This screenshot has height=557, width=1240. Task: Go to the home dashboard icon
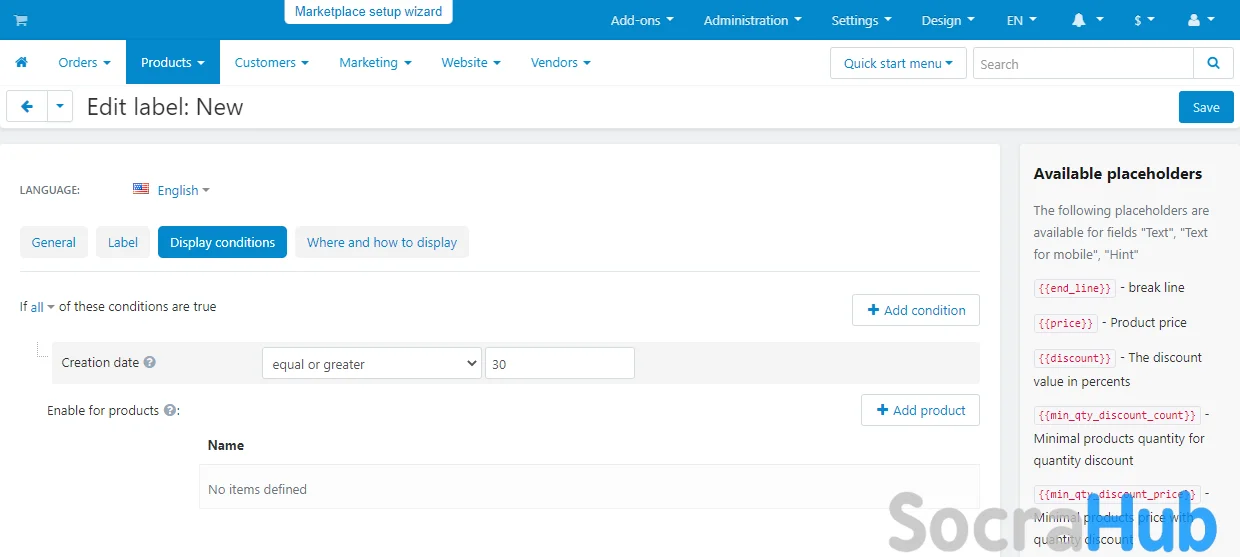click(21, 62)
